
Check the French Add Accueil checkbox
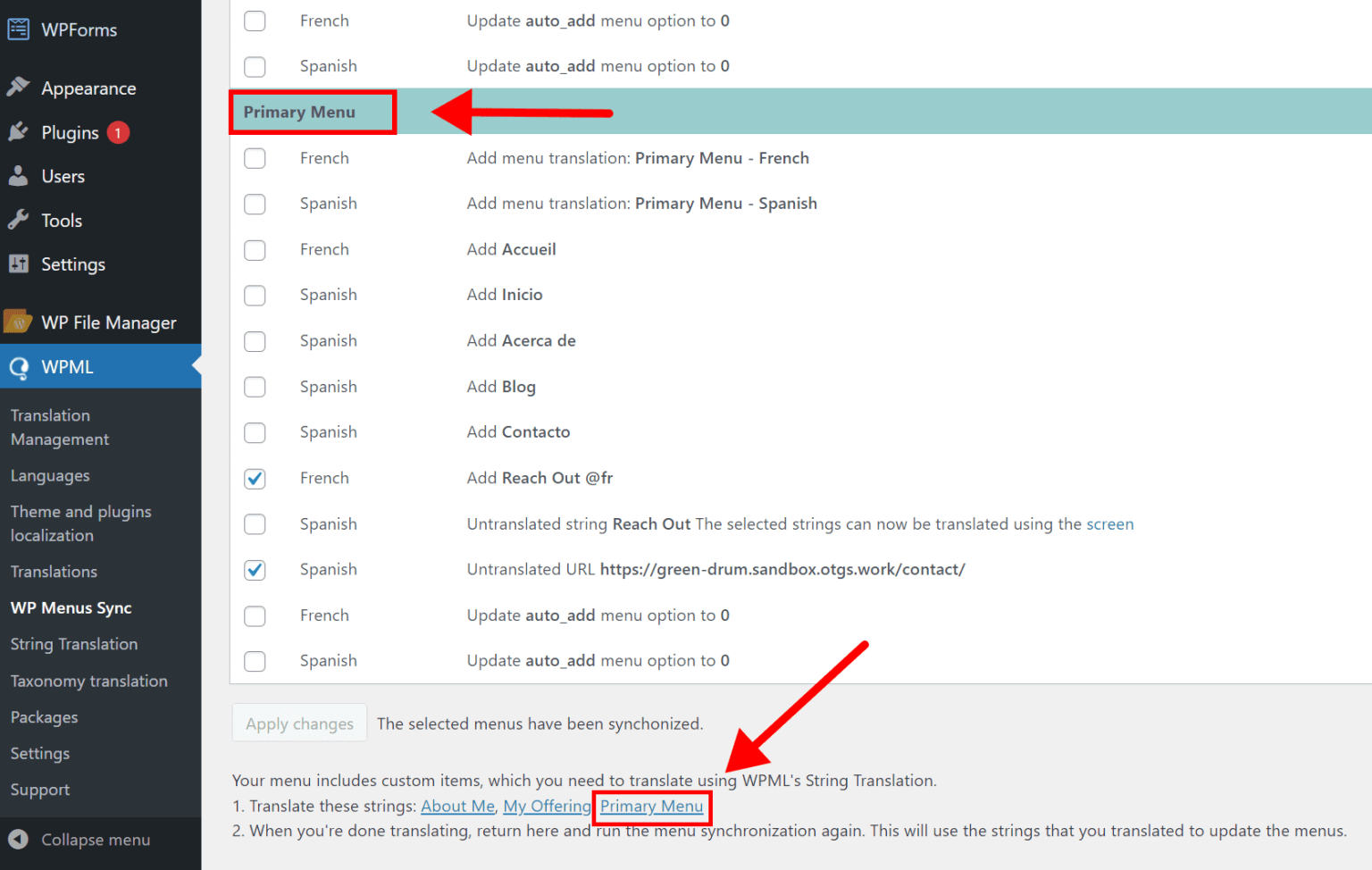(255, 250)
